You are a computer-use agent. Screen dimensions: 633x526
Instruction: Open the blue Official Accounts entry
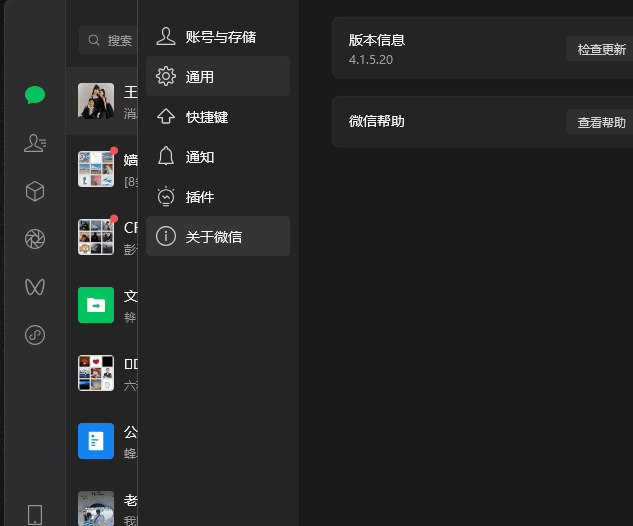[96, 441]
